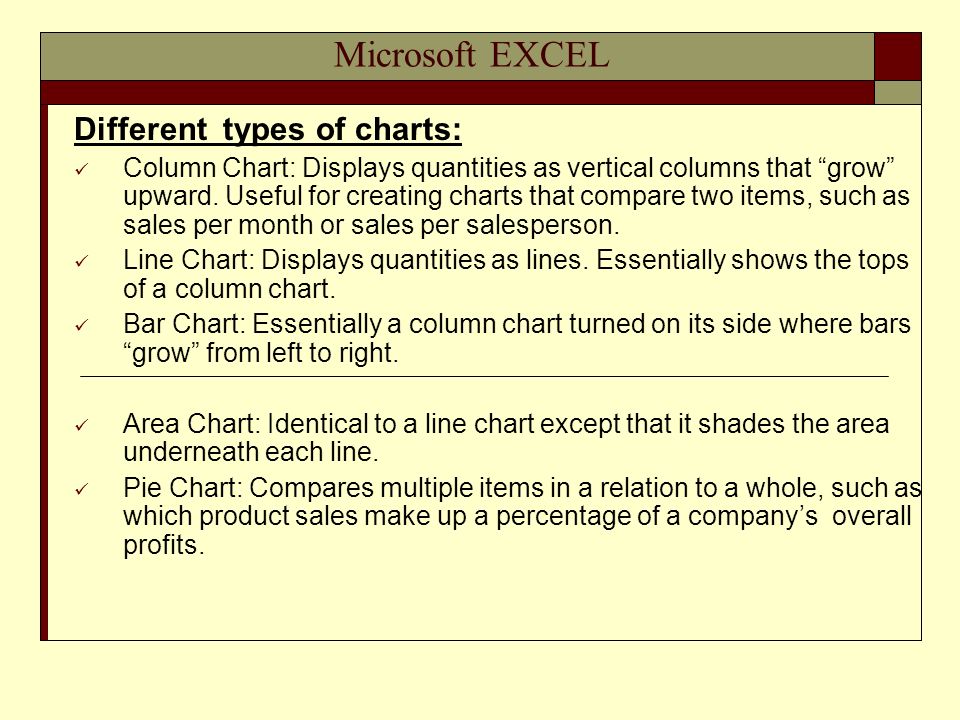Click the words Area Chart
Viewport: 960px width, 720px height.
[189, 424]
